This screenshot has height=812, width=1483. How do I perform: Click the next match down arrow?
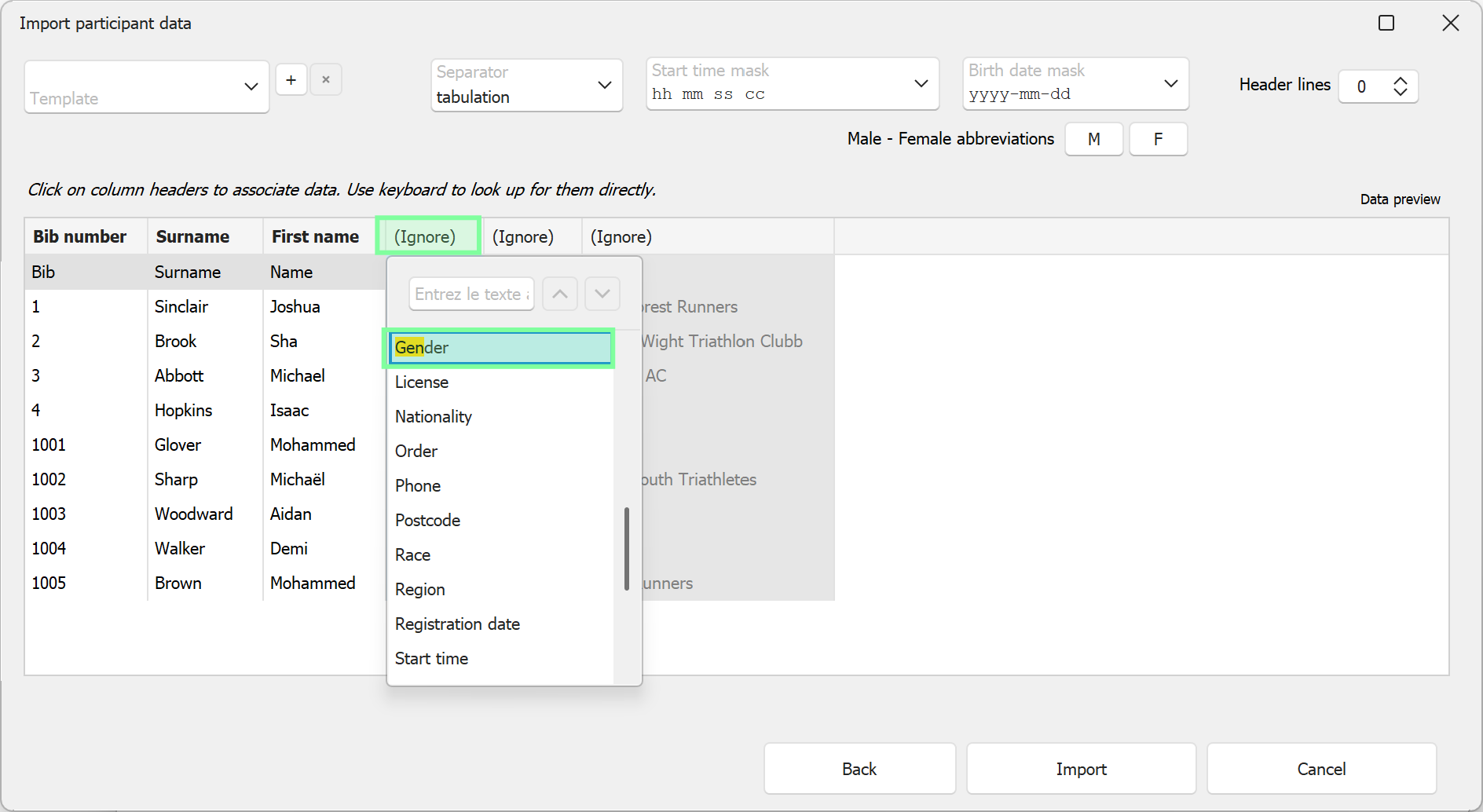(x=602, y=294)
